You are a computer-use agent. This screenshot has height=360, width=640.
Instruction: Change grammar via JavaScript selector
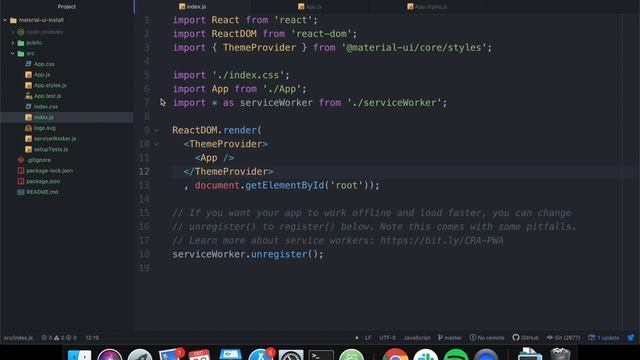coord(417,338)
